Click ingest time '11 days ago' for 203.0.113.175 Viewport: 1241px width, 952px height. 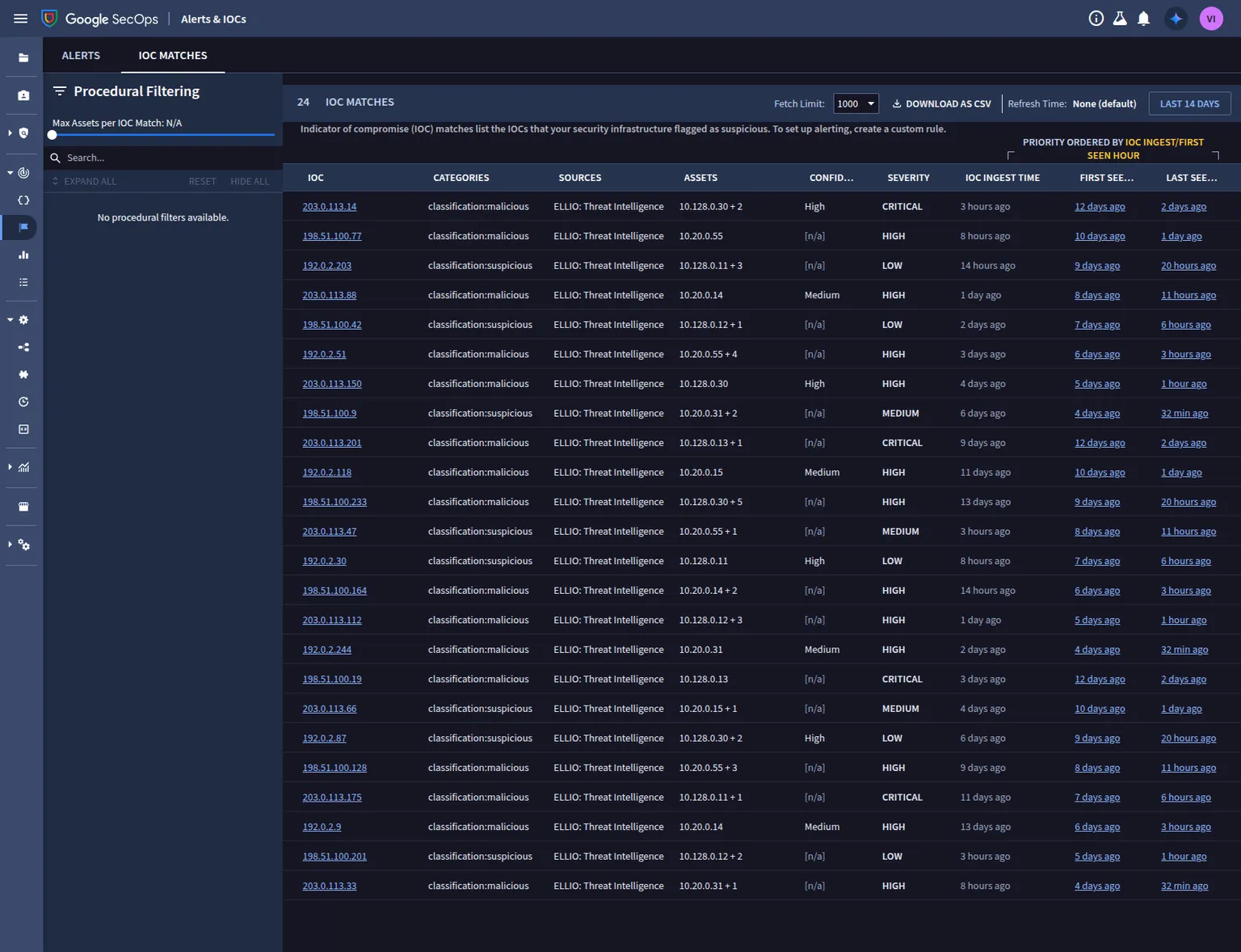986,798
